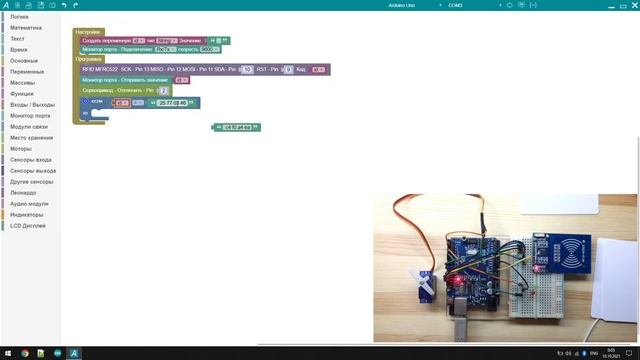Open variable dropdown in Отправить значение block
640x360 pixels.
(x=181, y=80)
